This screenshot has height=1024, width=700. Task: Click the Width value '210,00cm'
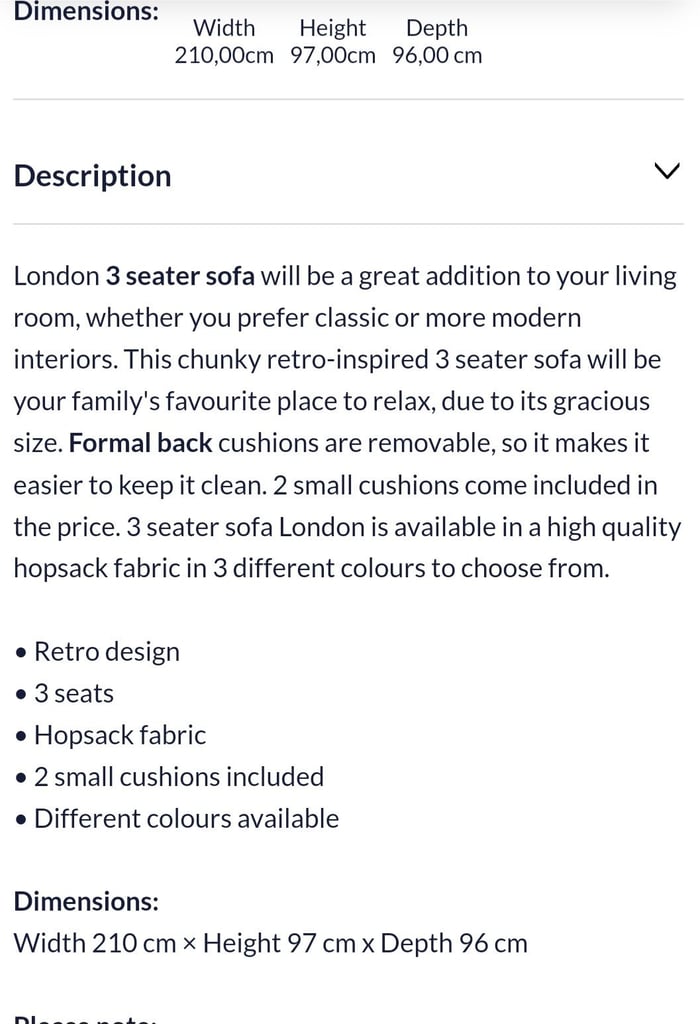[x=224, y=55]
